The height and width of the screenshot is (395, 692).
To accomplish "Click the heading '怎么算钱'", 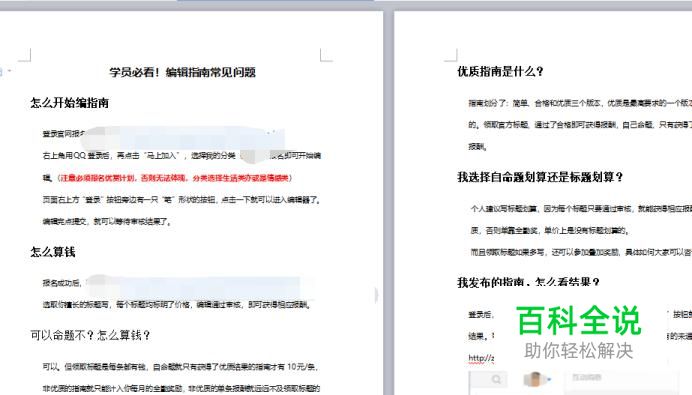I will click(x=53, y=252).
